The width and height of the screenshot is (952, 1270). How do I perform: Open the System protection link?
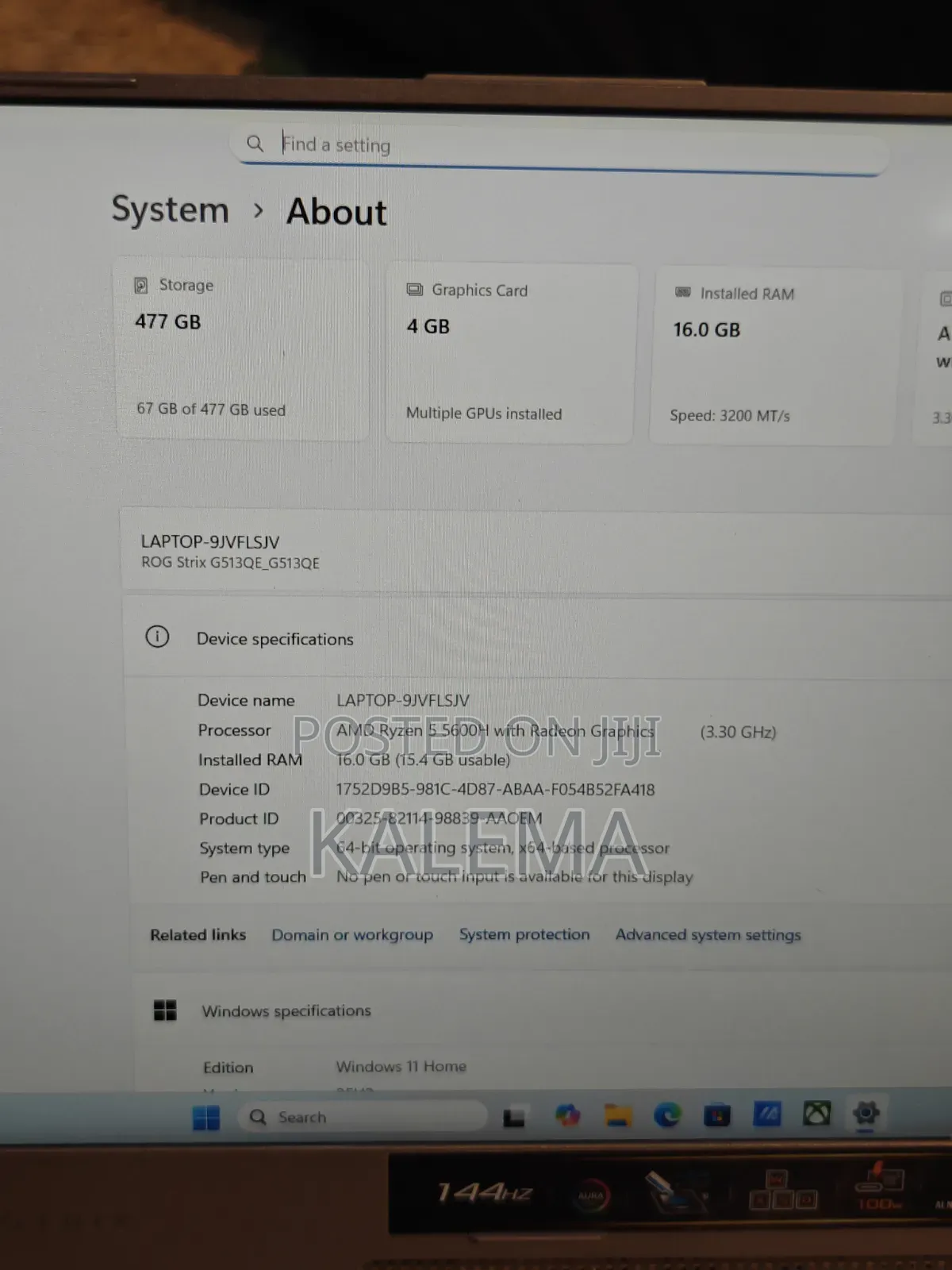point(524,934)
